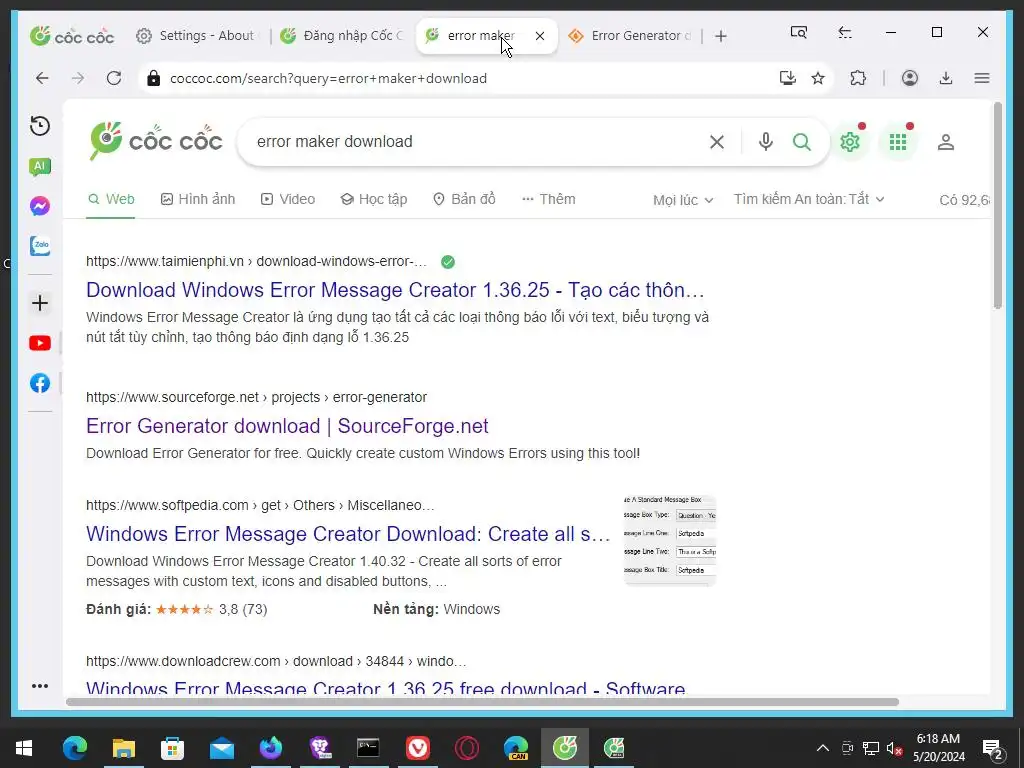The image size is (1024, 768).
Task: Open Facebook from the sidebar
Action: pos(40,383)
